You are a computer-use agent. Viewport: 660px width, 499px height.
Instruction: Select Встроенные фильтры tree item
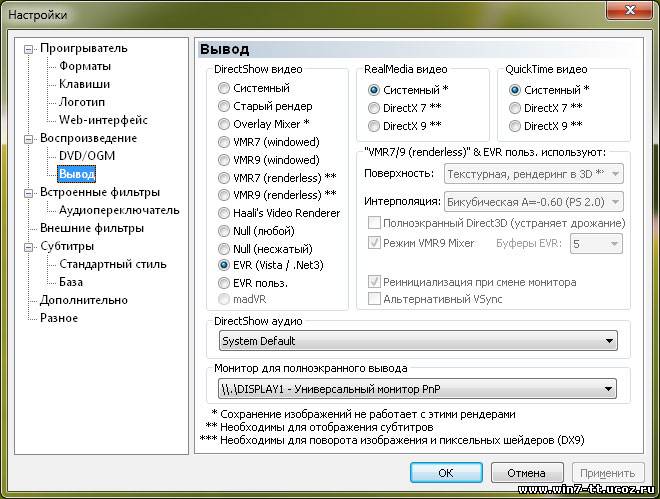100,192
